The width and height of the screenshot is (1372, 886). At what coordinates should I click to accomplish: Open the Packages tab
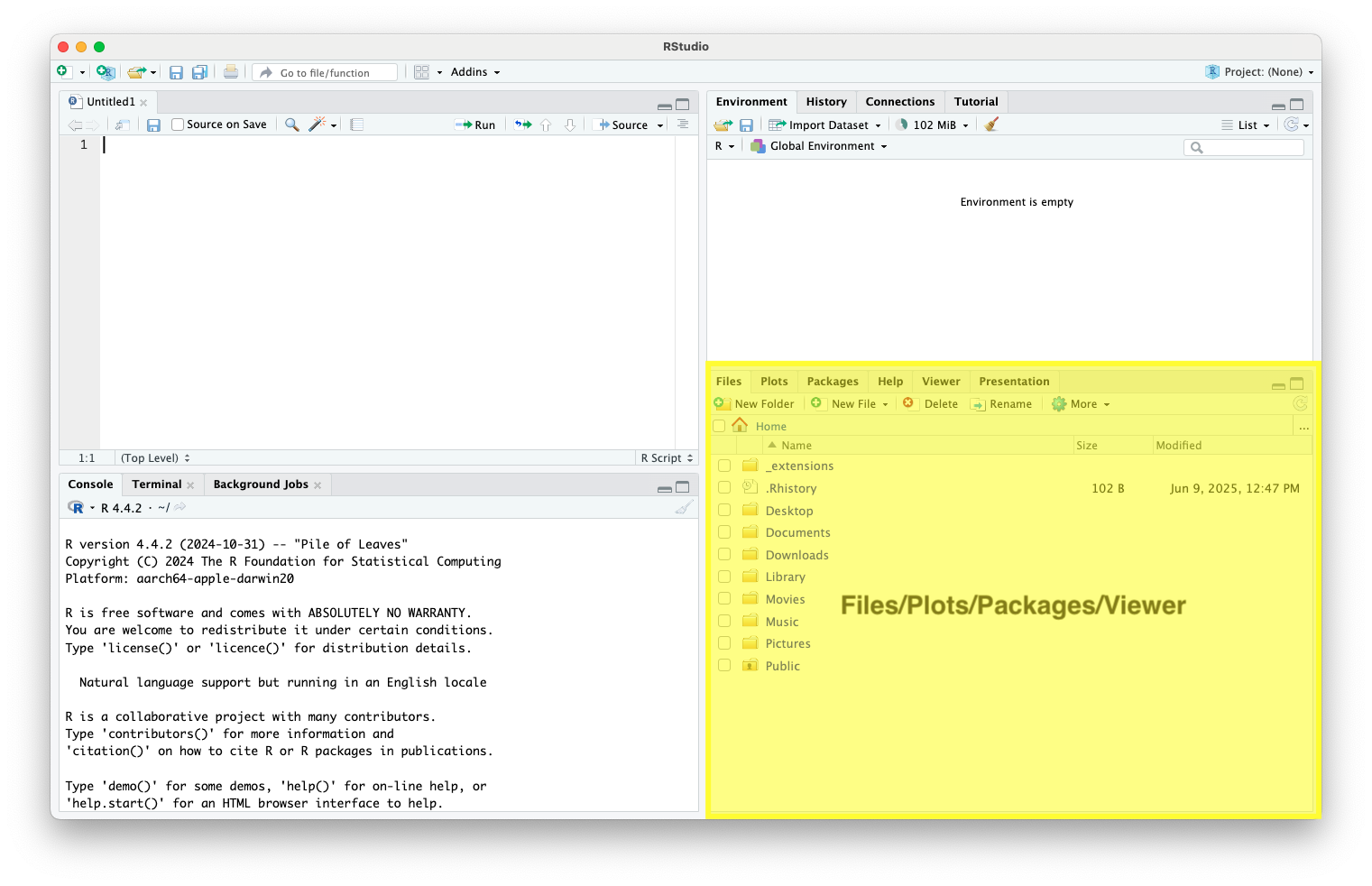click(832, 382)
